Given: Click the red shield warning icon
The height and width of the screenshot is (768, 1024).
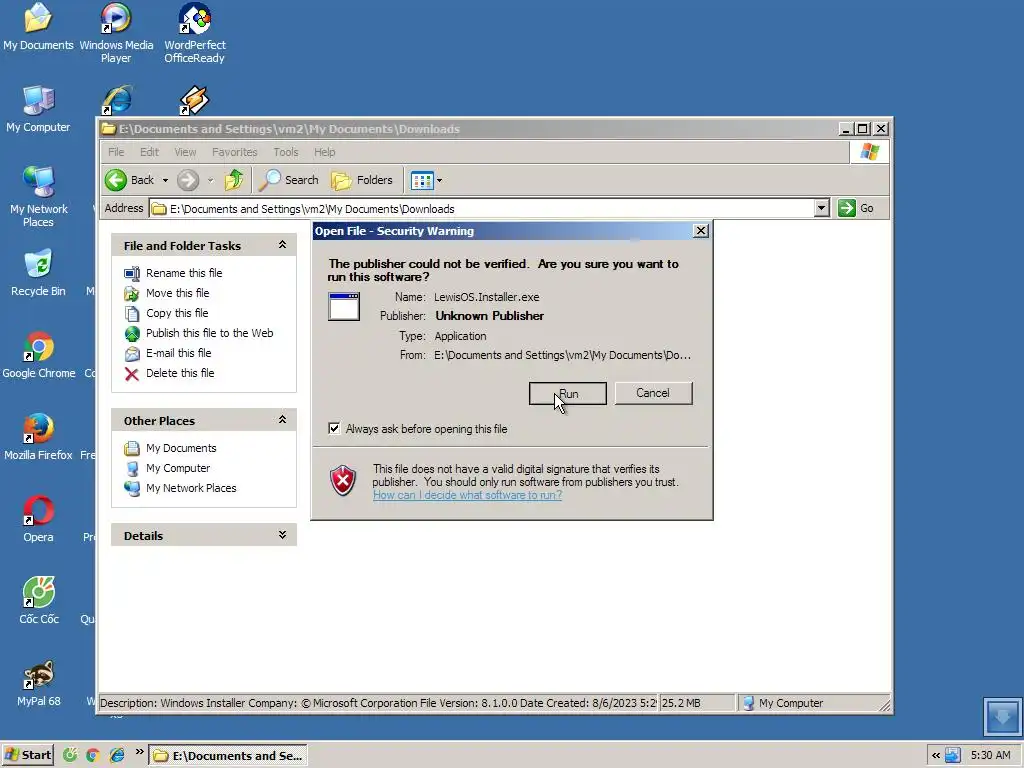Looking at the screenshot, I should [343, 481].
